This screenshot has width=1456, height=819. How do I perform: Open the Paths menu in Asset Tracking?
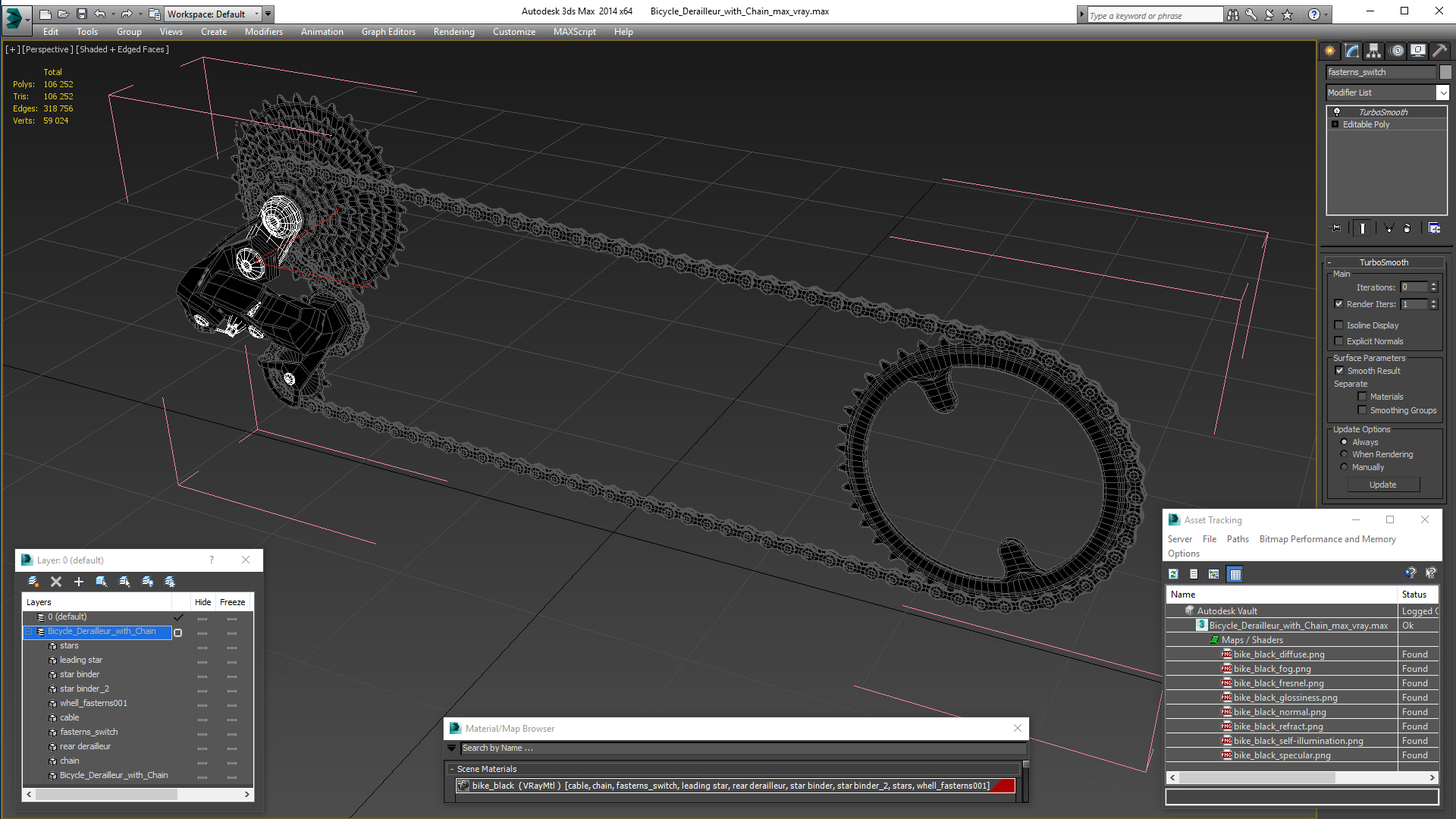[1238, 539]
